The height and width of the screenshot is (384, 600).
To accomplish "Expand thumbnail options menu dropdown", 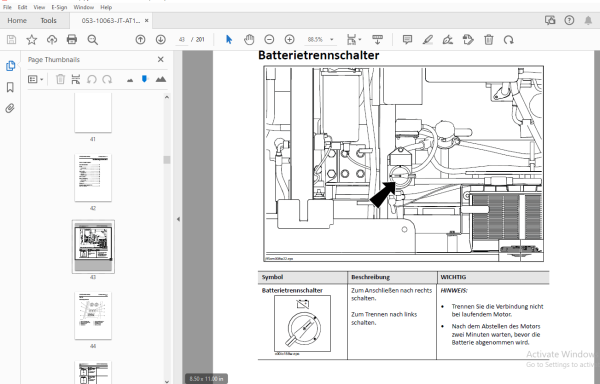I will 36,79.
